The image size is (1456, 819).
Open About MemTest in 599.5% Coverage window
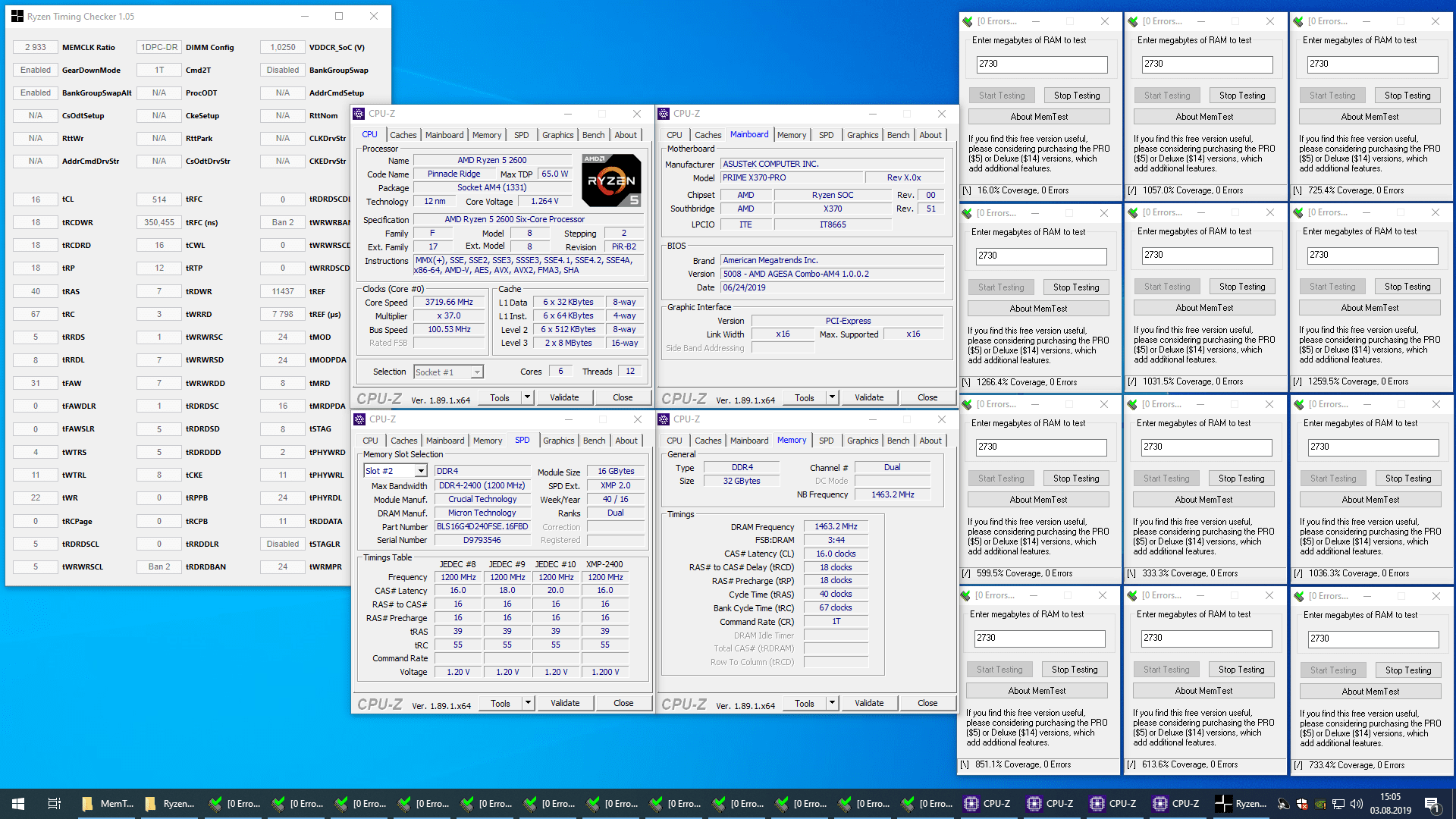tap(1038, 500)
